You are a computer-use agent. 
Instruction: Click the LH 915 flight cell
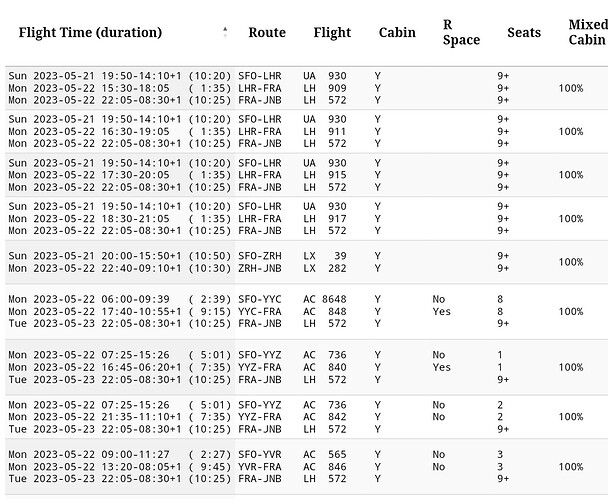(325, 175)
